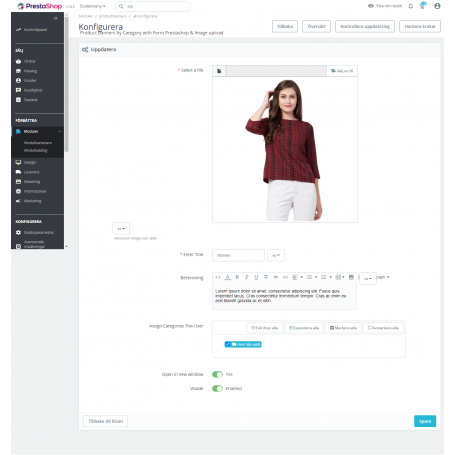Click the Katalog store icon in sidebar
455x455 pixels.
pyautogui.click(x=18, y=71)
